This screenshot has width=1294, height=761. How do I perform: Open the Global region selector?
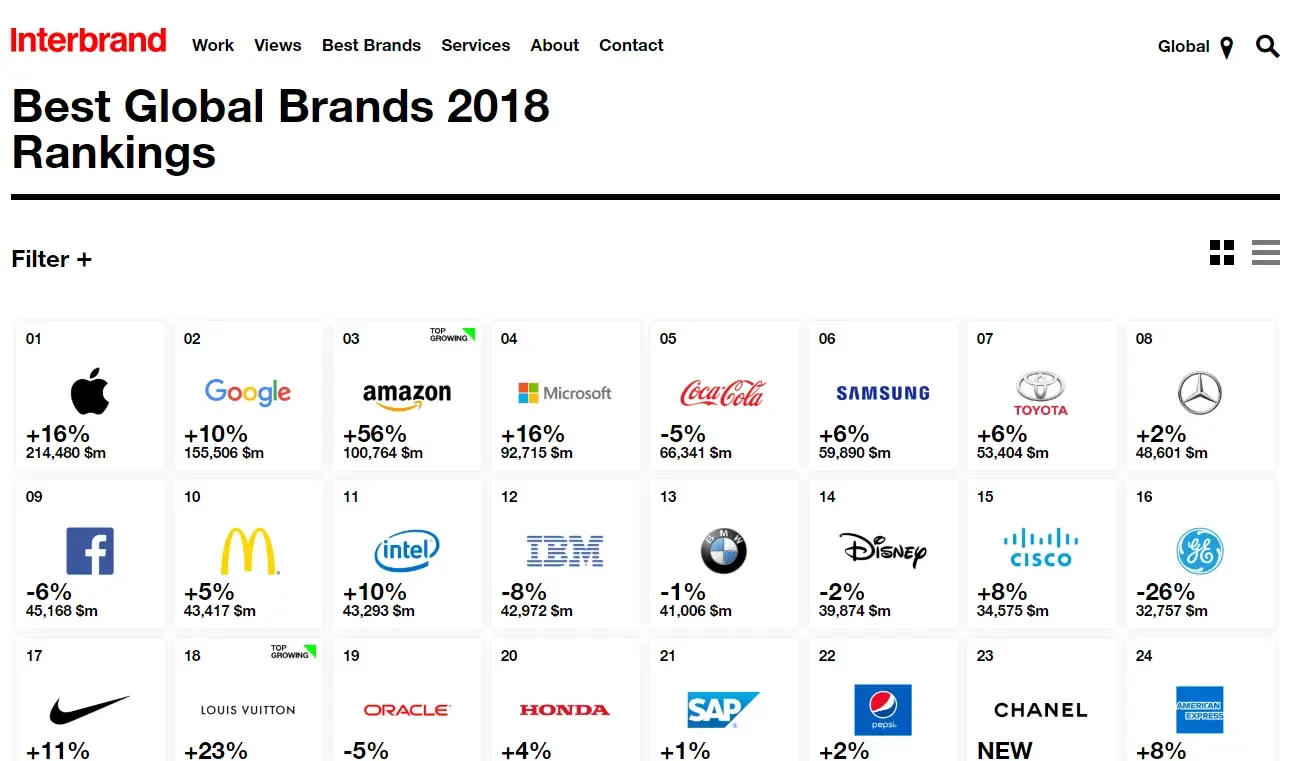pos(1183,46)
